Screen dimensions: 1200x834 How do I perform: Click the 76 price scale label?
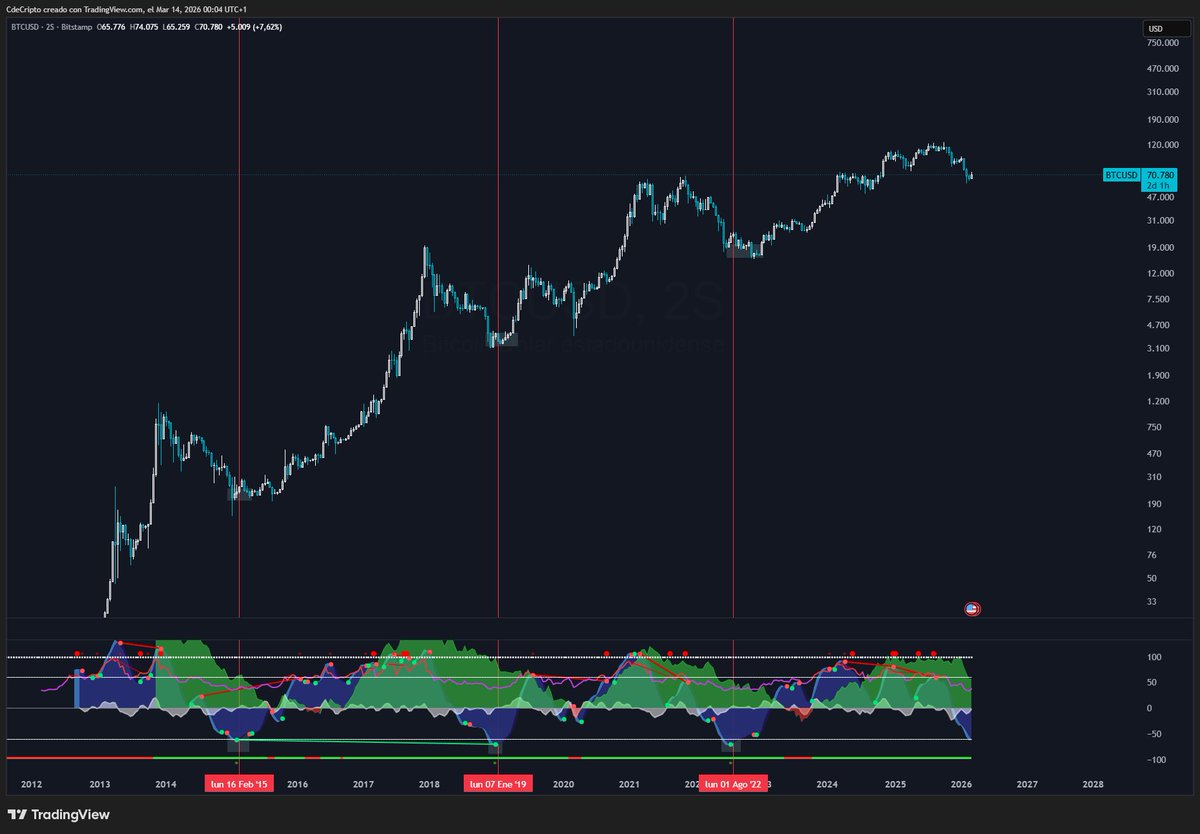[1151, 554]
